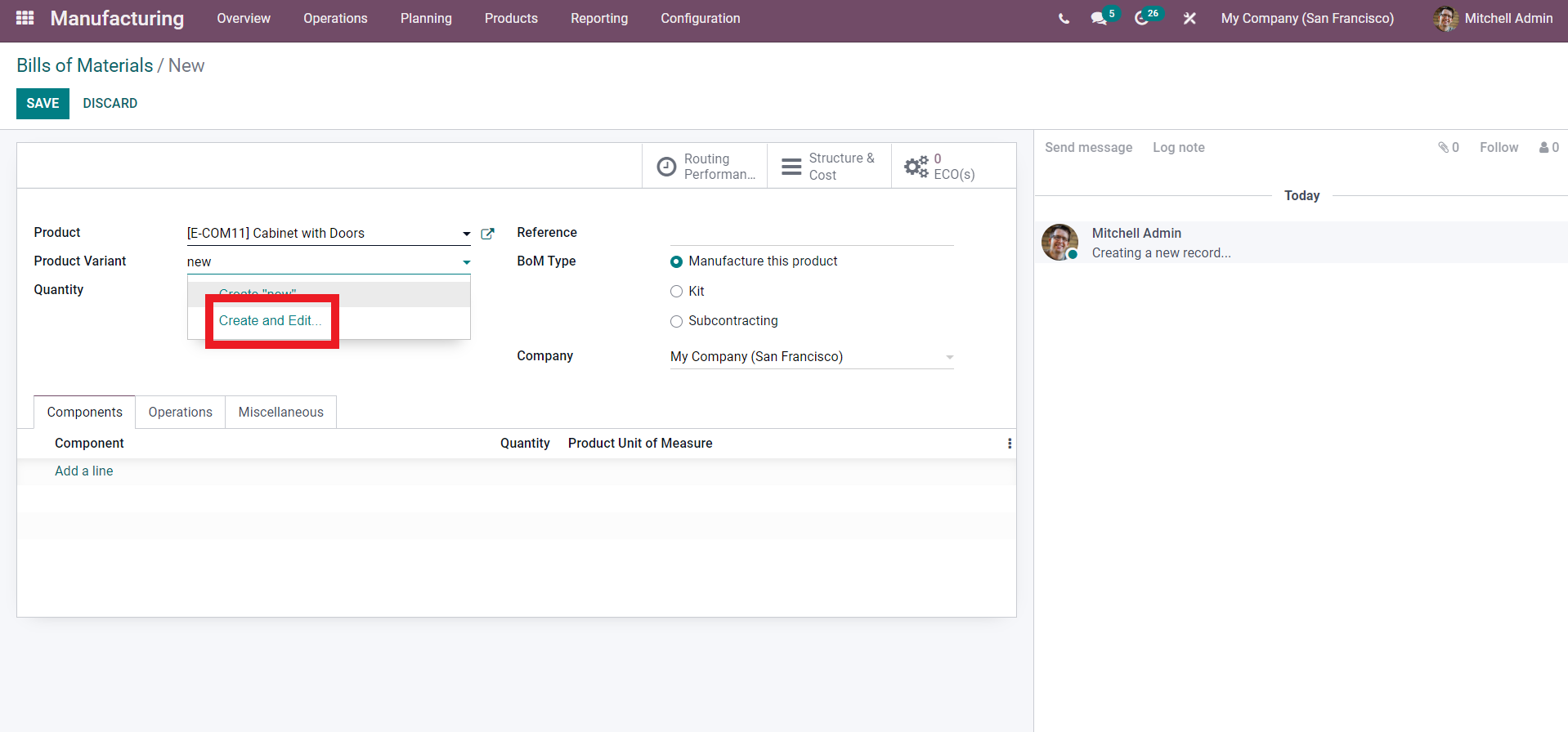Click the phone call icon
Screen dimensions: 1568x732
click(x=1064, y=19)
